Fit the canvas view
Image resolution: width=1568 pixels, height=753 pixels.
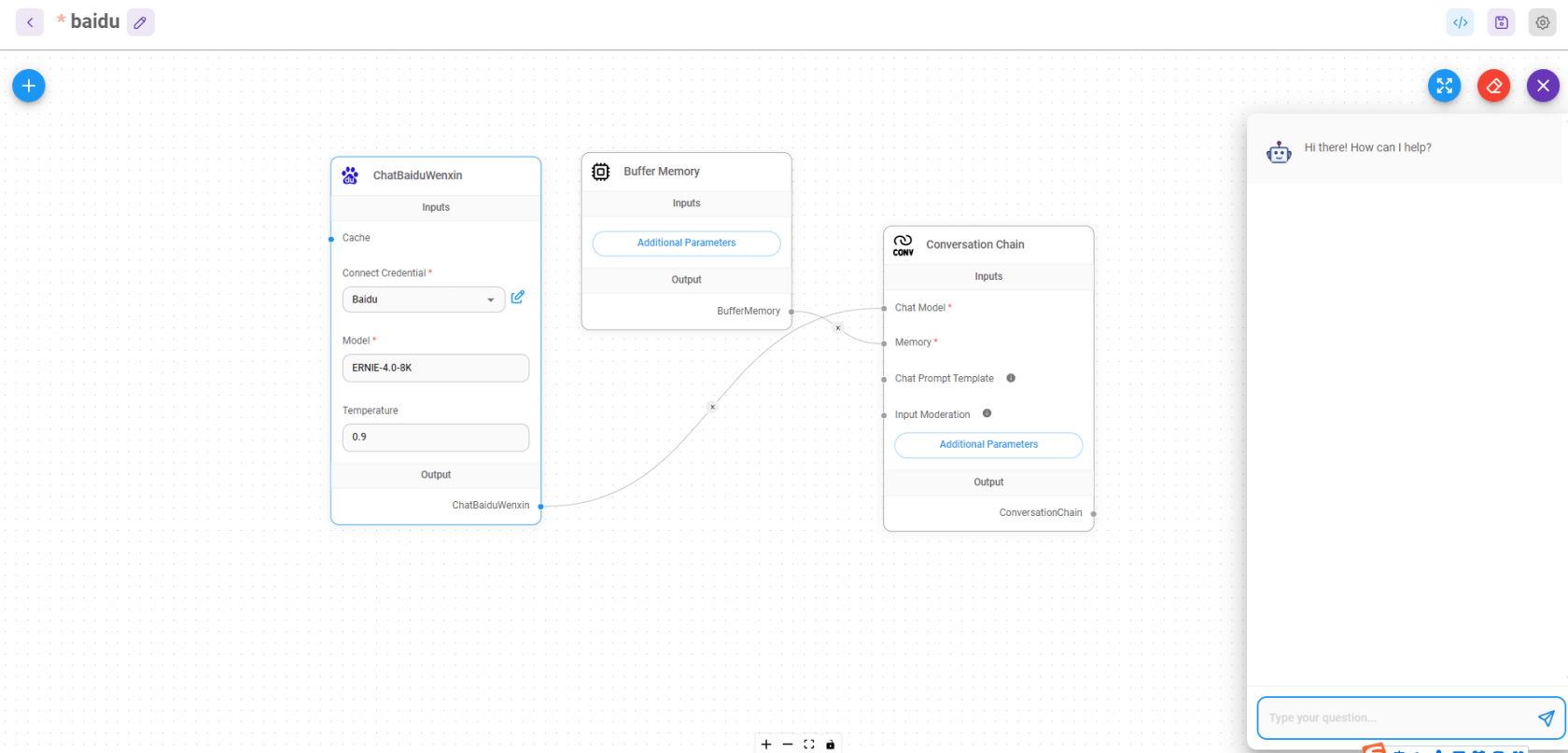(809, 744)
